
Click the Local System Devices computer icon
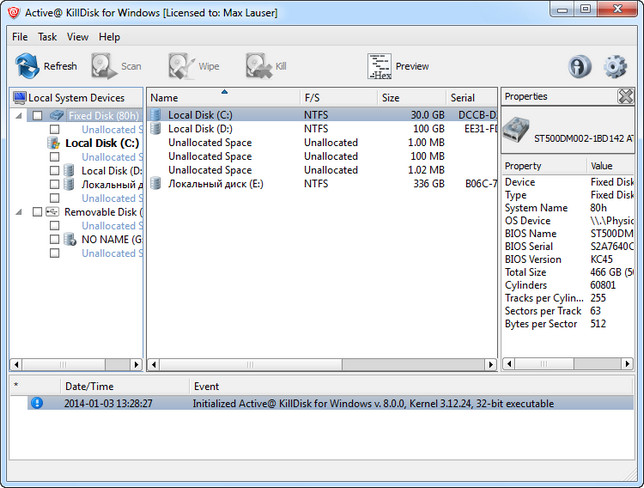pyautogui.click(x=20, y=98)
